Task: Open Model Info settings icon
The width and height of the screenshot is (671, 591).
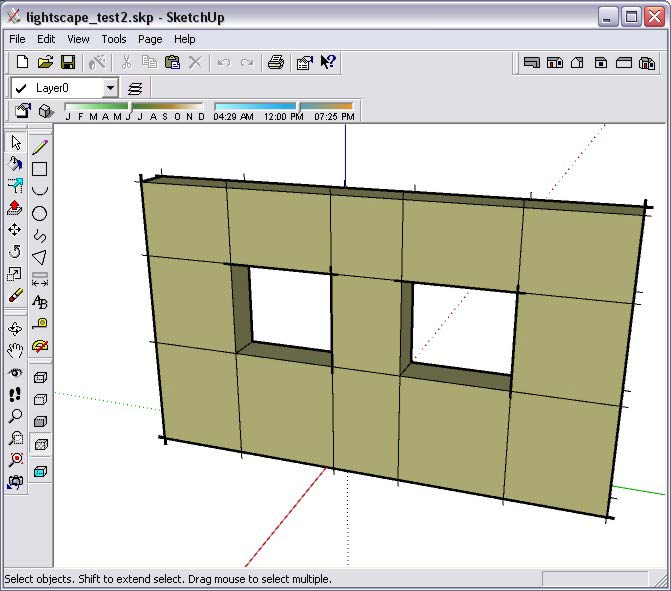Action: point(305,63)
